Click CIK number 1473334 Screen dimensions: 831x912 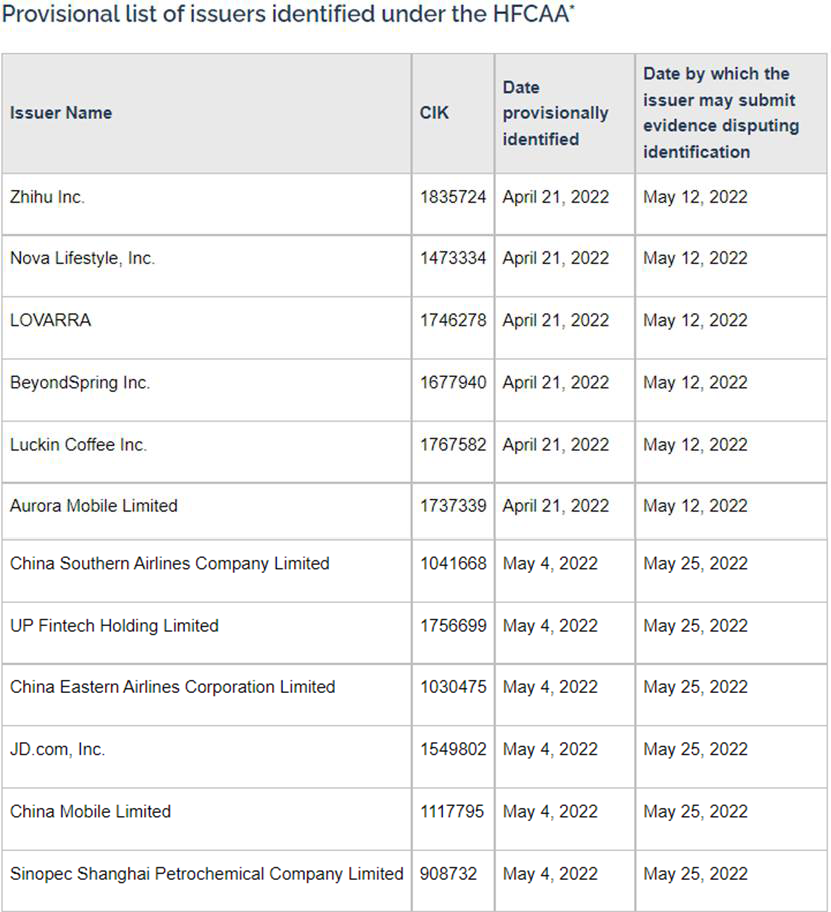[x=453, y=258]
